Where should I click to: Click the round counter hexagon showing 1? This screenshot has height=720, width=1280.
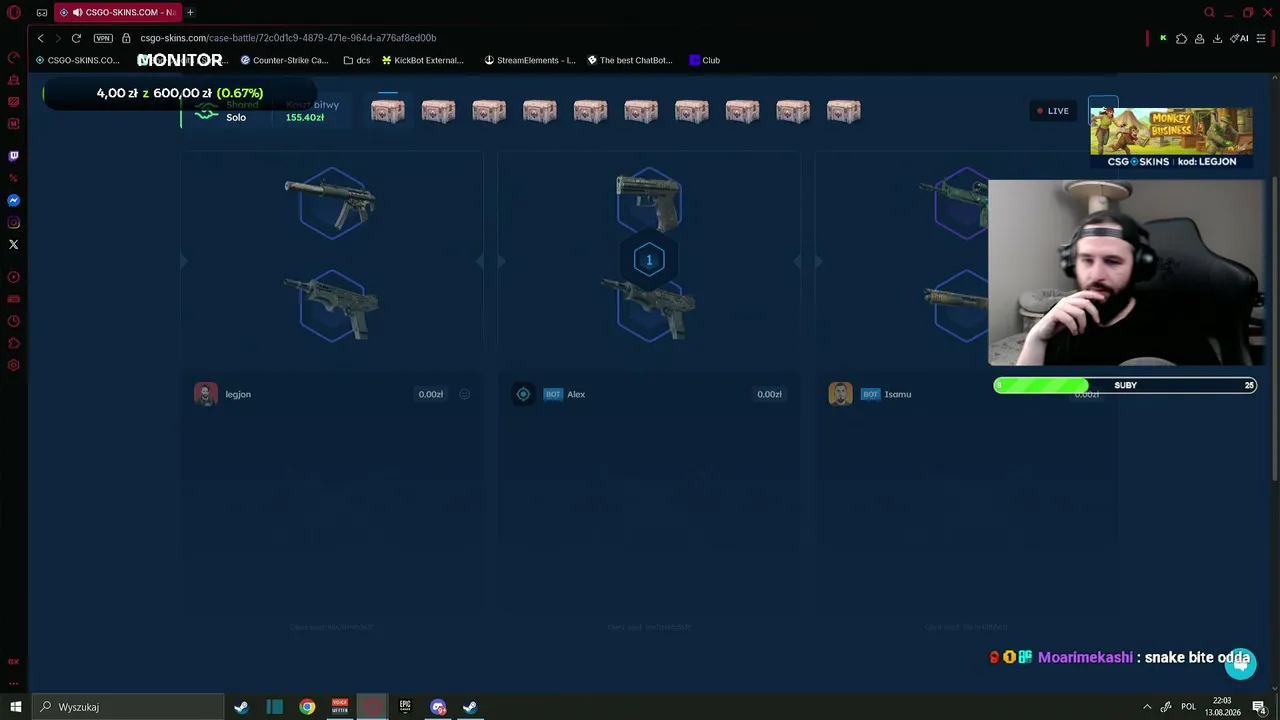click(649, 260)
